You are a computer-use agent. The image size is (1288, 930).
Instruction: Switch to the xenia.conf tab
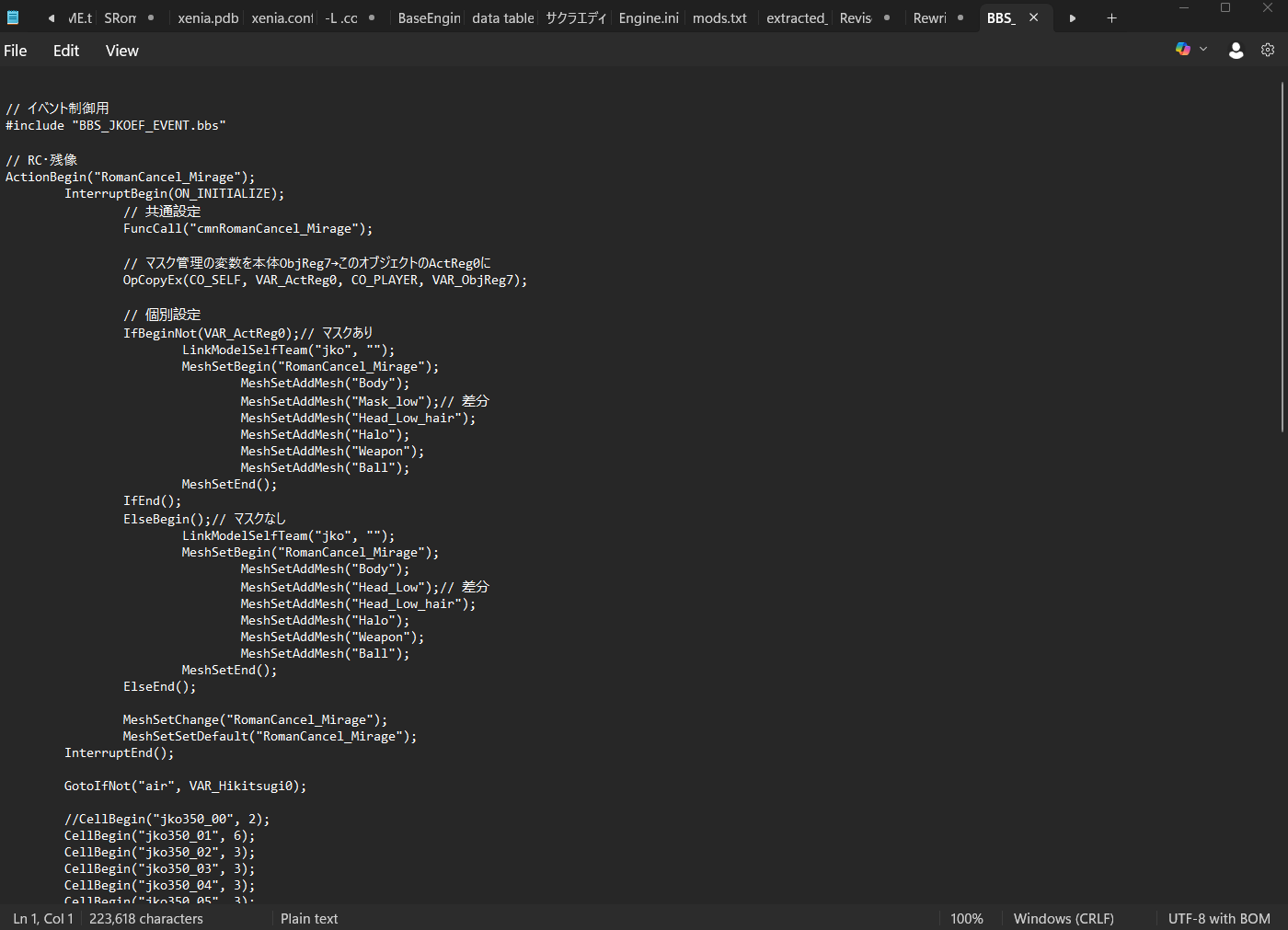tap(282, 18)
